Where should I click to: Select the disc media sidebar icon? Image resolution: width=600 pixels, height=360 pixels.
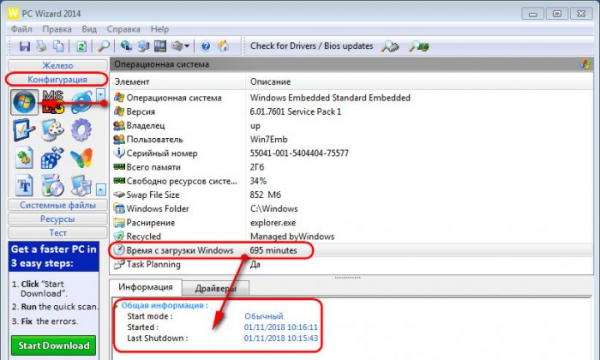click(x=53, y=185)
